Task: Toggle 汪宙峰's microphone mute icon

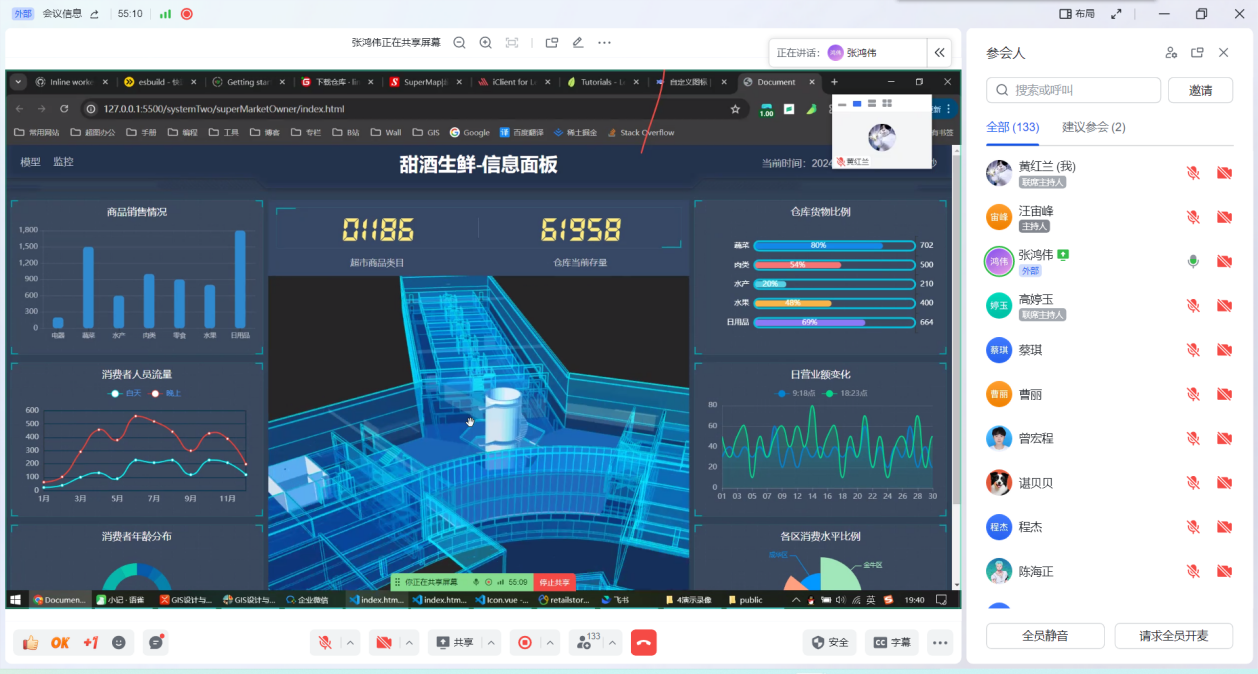Action: pyautogui.click(x=1193, y=217)
